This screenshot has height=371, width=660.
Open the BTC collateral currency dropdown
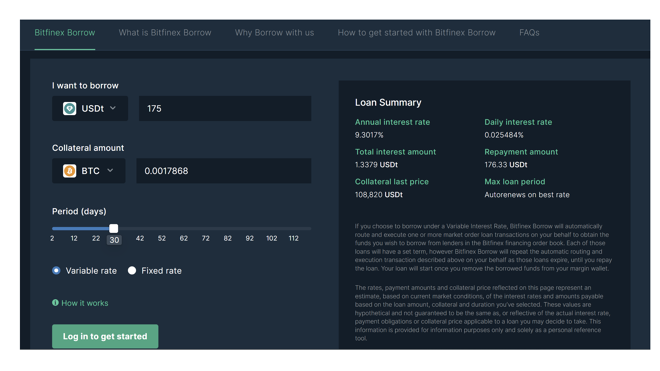click(88, 171)
